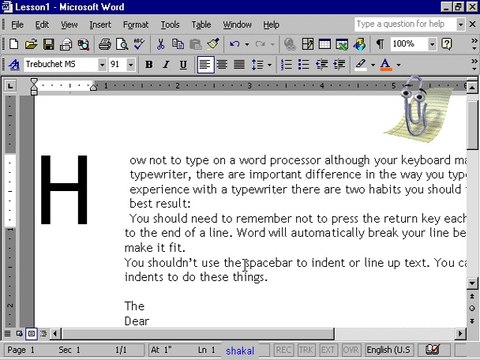Screen dimensions: 480x360
Task: Toggle Italic formatting
Action: point(166,64)
